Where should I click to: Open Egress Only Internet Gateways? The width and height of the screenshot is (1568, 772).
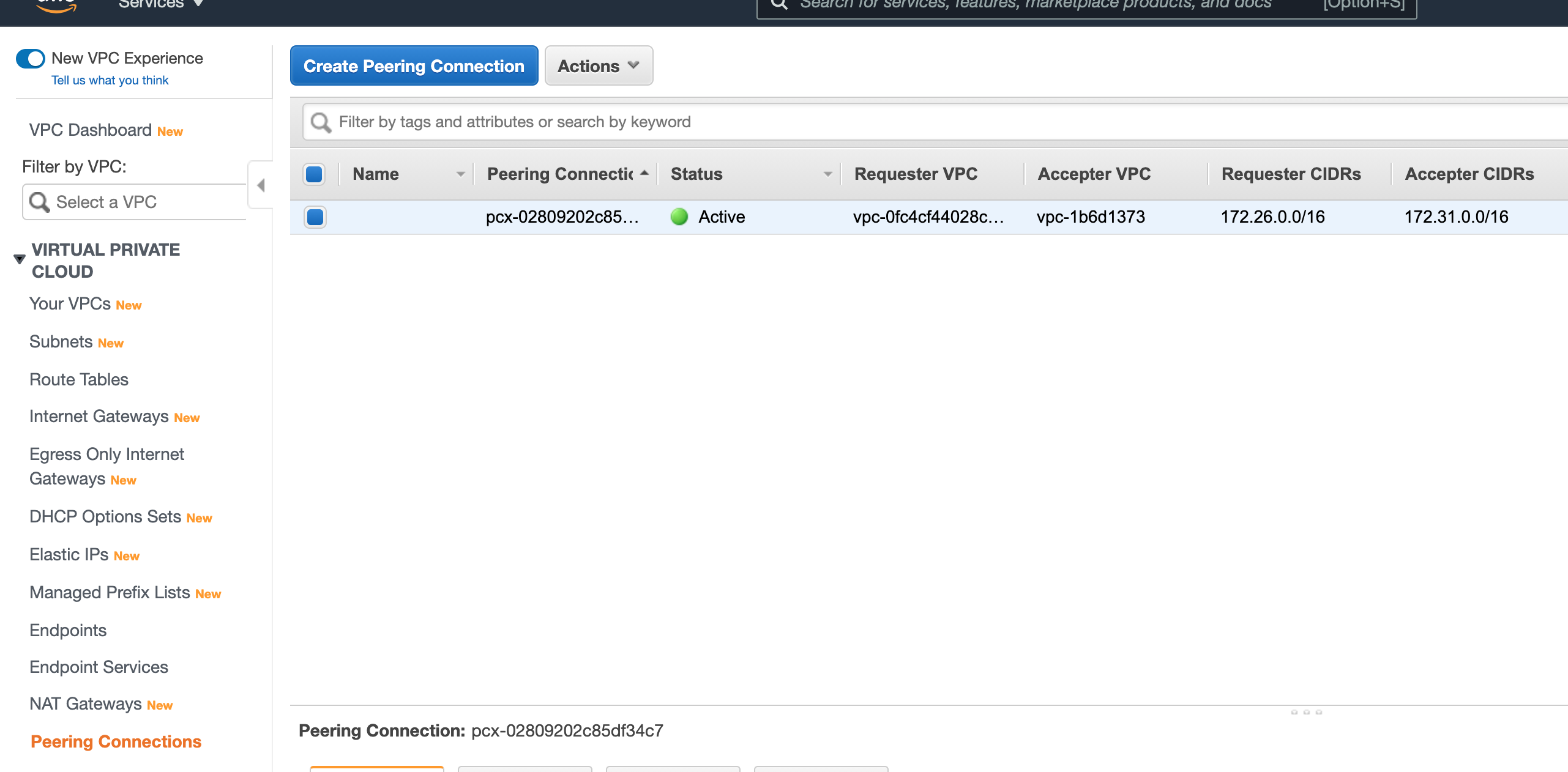click(x=106, y=466)
